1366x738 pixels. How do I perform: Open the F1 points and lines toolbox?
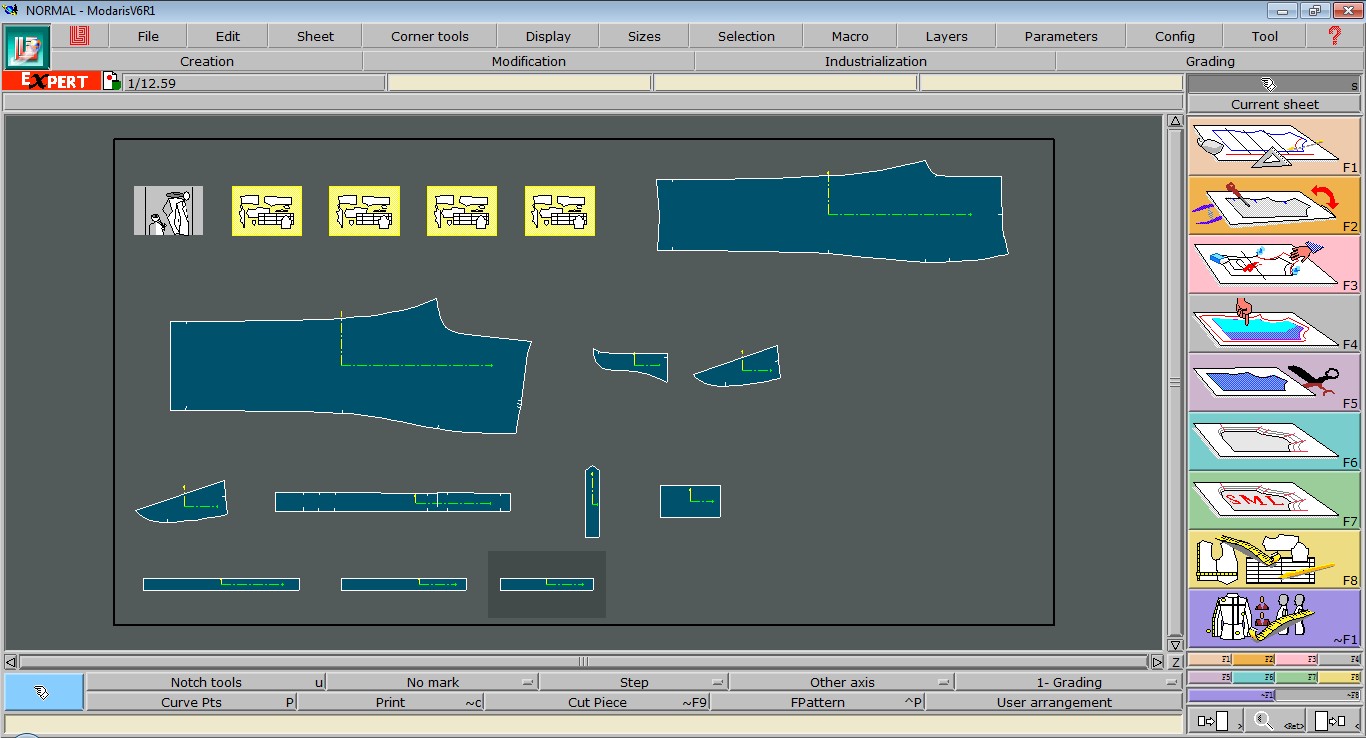tap(1274, 146)
